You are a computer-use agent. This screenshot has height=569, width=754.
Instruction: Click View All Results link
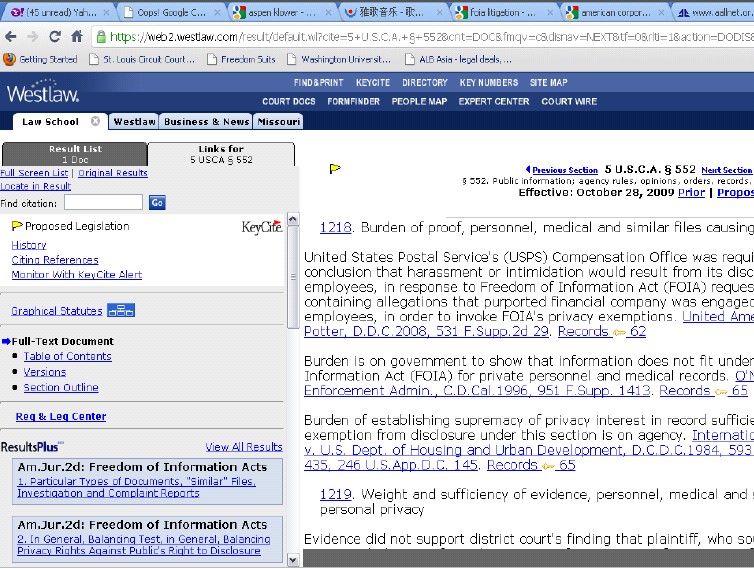(x=244, y=447)
